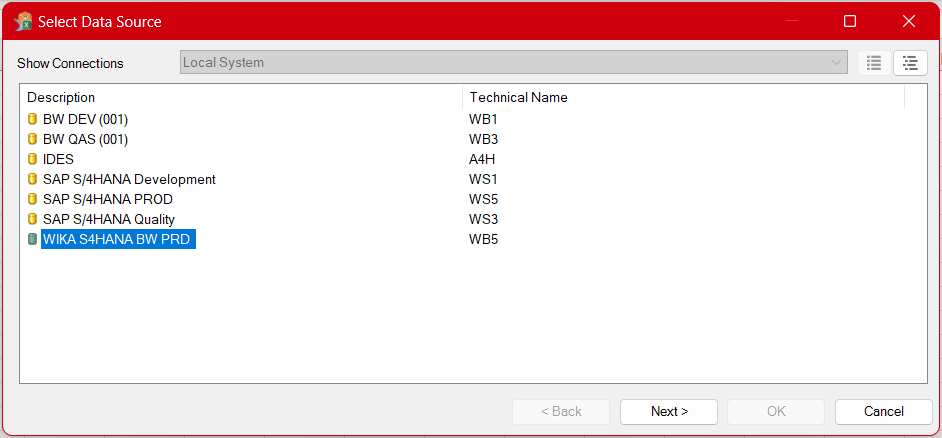Click the SAP S/4HANA Development icon
Viewport: 942px width, 438px height.
[x=32, y=179]
